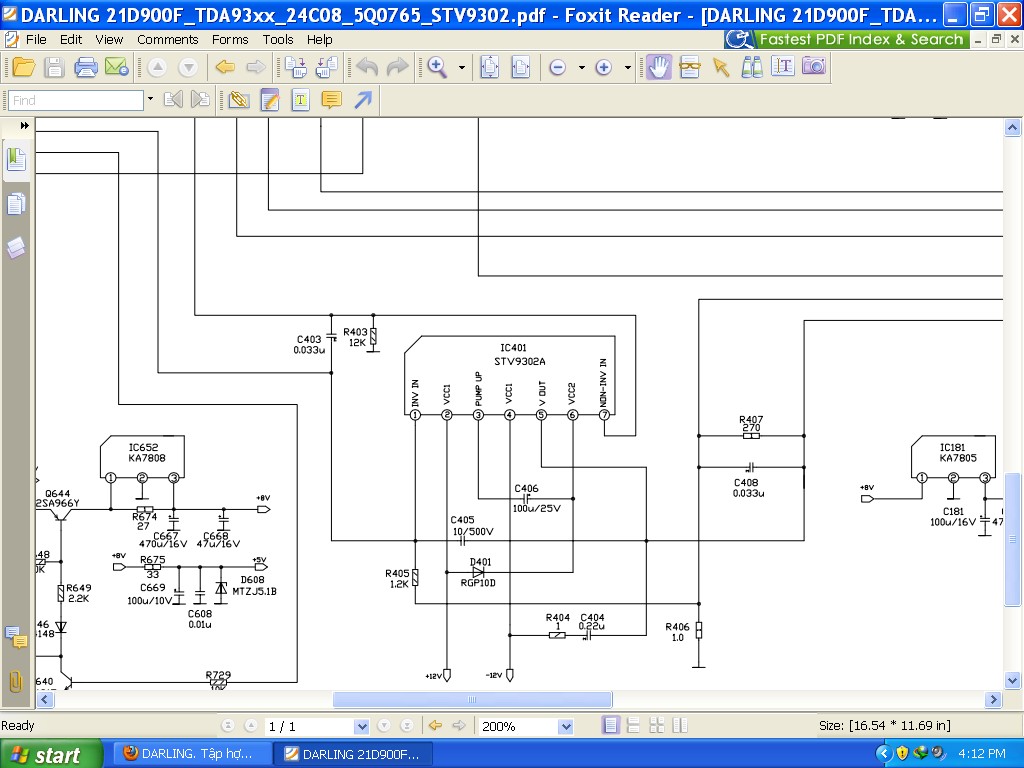Print the document using printer icon
Viewport: 1024px width, 768px height.
(x=86, y=67)
